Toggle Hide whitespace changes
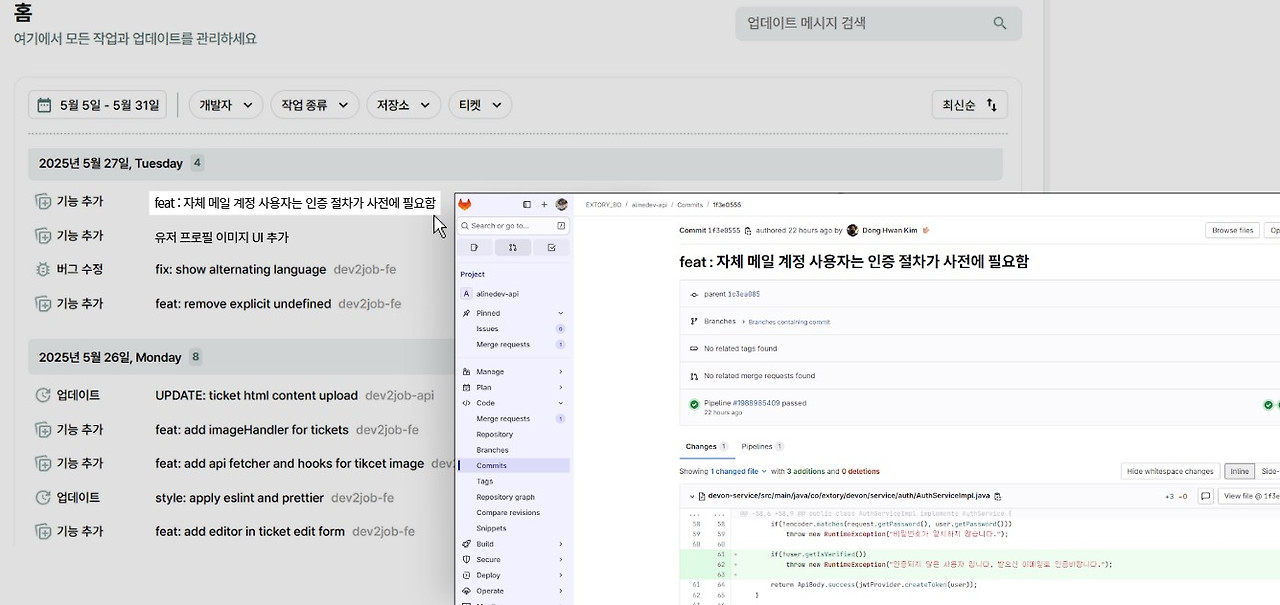This screenshot has width=1280, height=605. pyautogui.click(x=1172, y=470)
